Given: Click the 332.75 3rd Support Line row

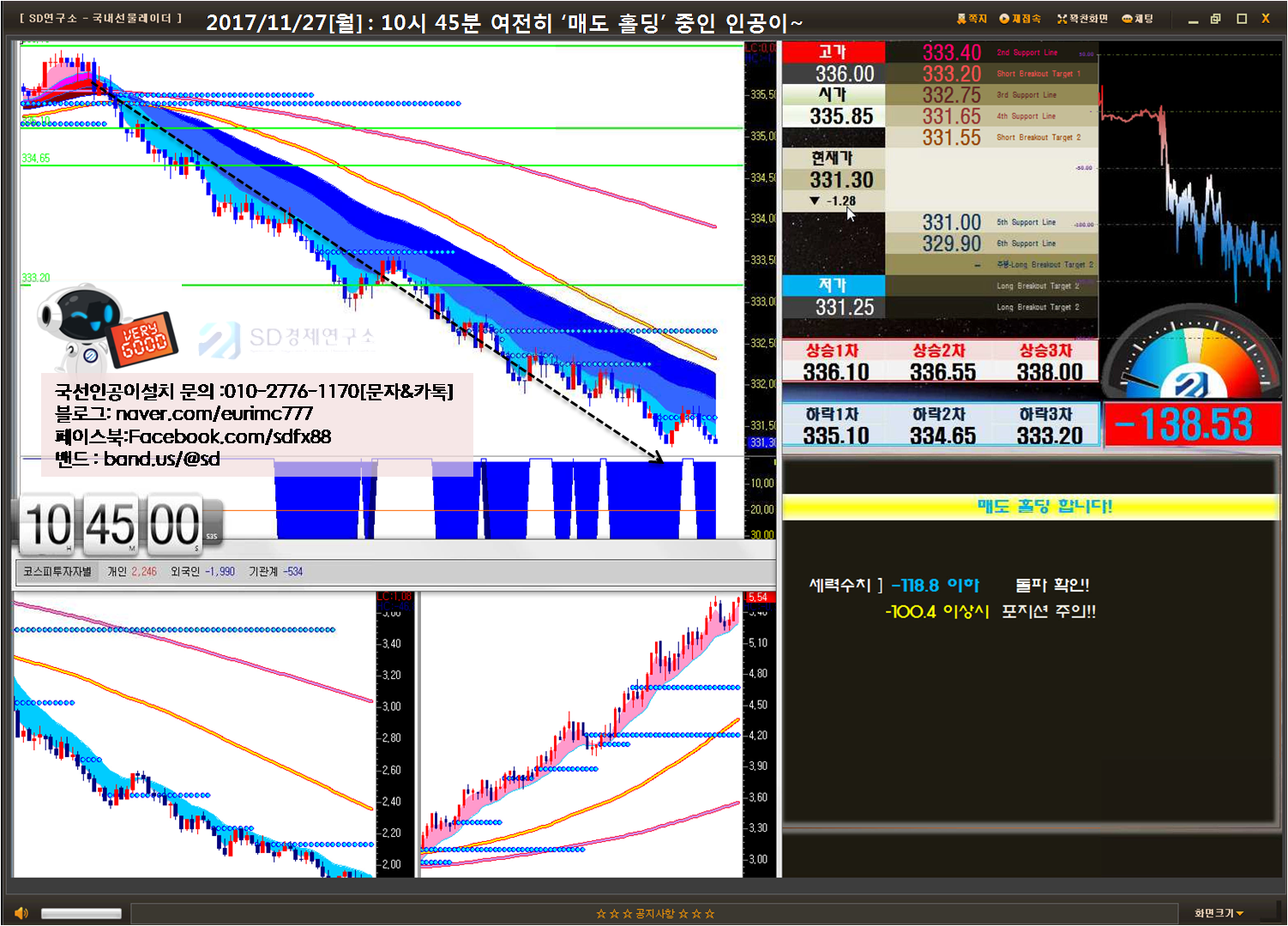Looking at the screenshot, I should [x=991, y=95].
